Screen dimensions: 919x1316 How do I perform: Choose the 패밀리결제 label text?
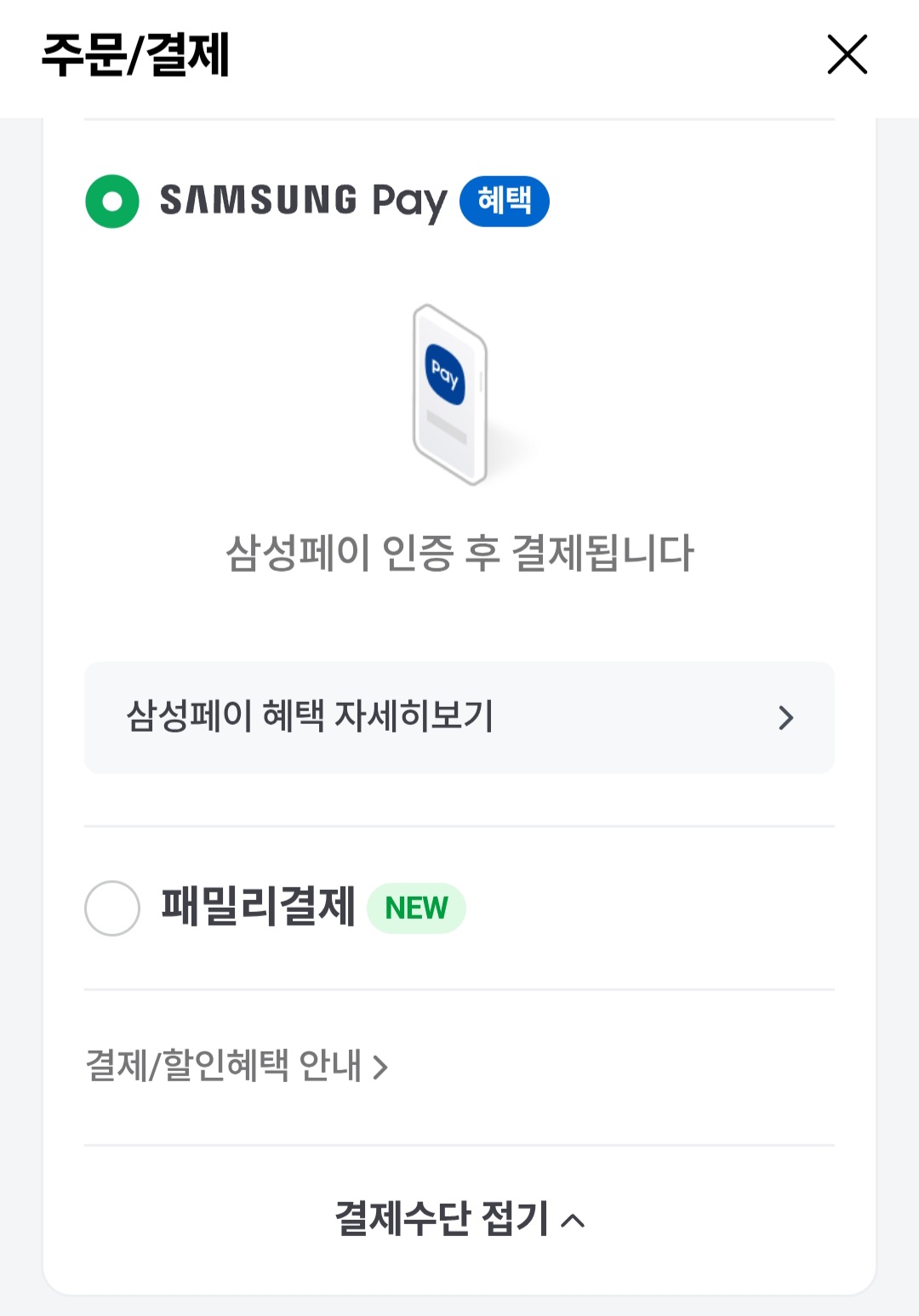(x=258, y=906)
